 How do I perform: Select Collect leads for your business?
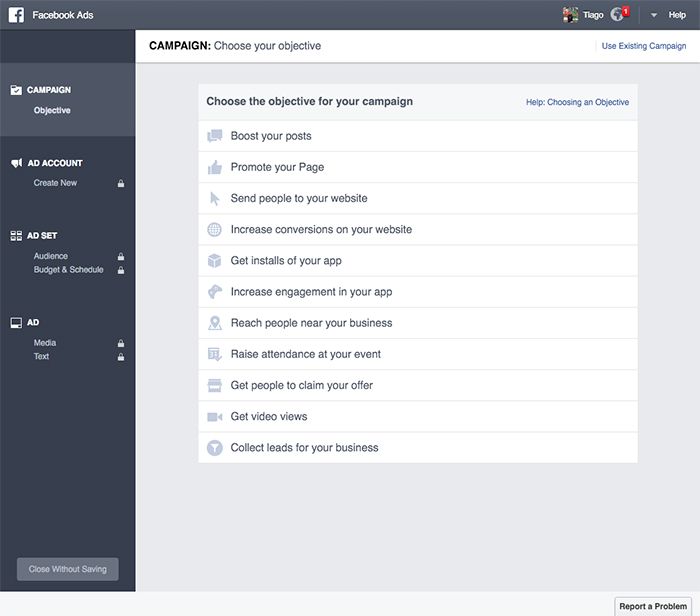pos(418,448)
